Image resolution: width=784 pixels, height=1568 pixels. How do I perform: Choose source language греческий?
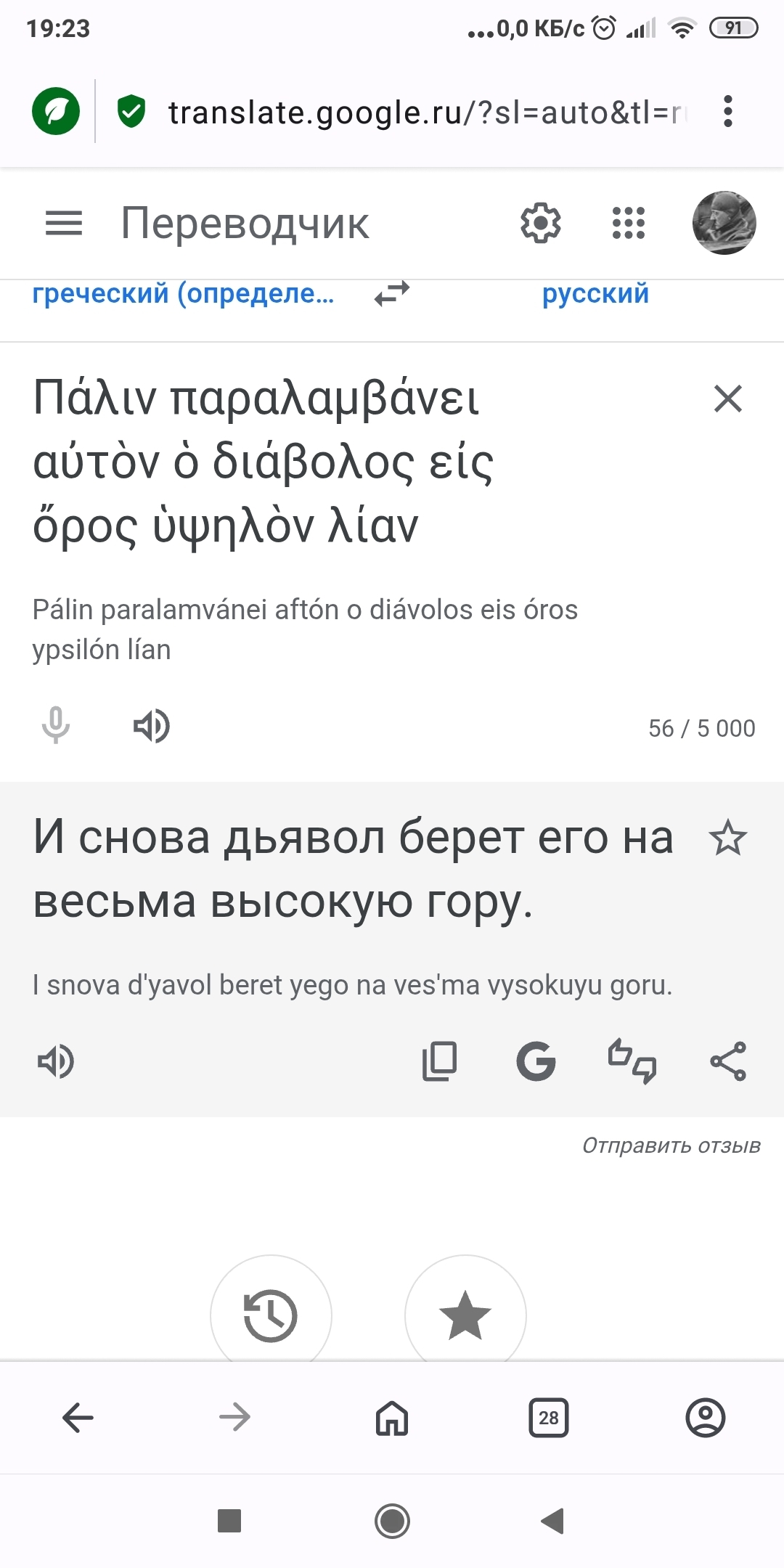[x=183, y=294]
